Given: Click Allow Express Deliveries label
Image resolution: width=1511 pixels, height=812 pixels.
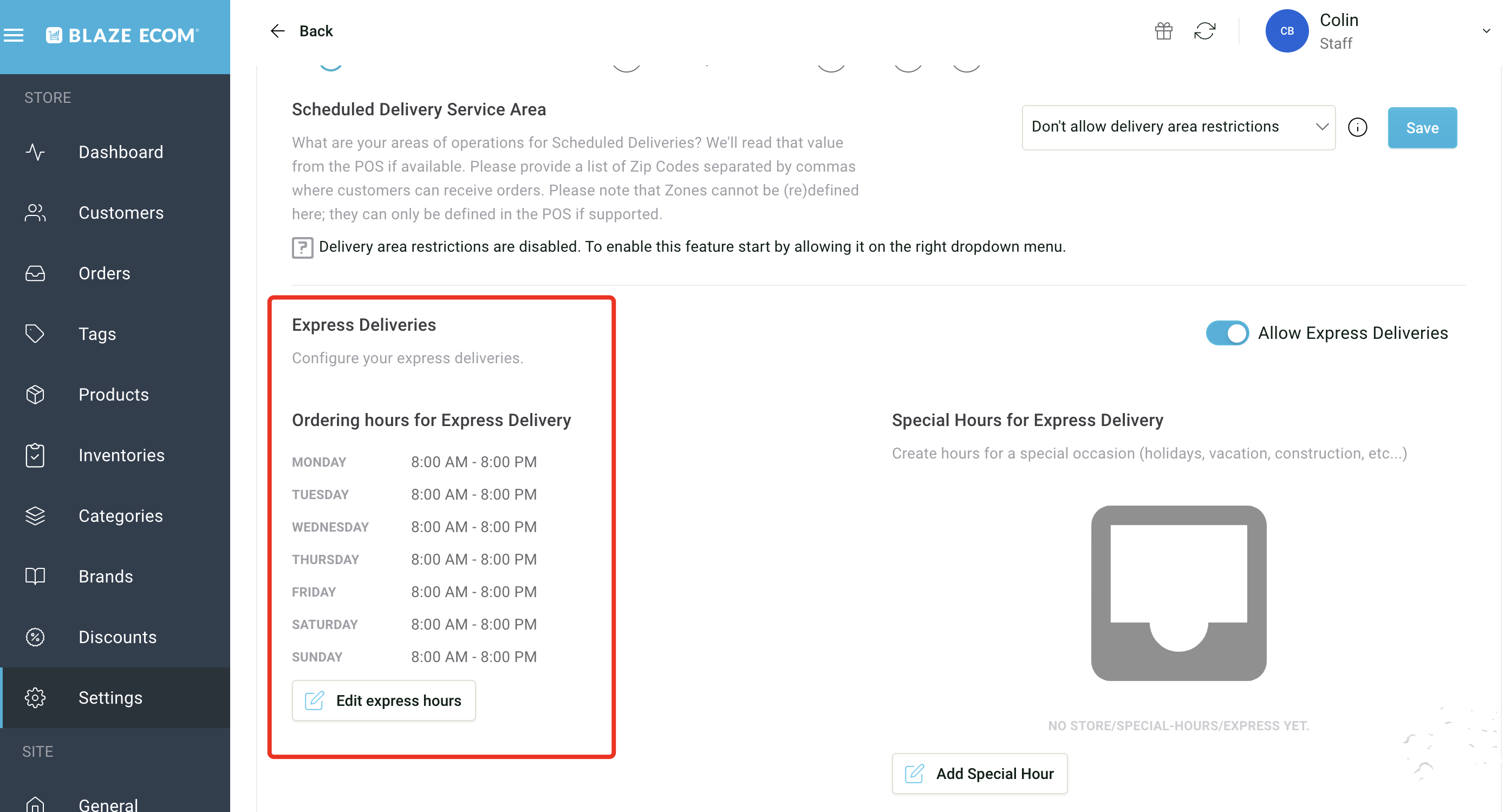Looking at the screenshot, I should pyautogui.click(x=1353, y=333).
